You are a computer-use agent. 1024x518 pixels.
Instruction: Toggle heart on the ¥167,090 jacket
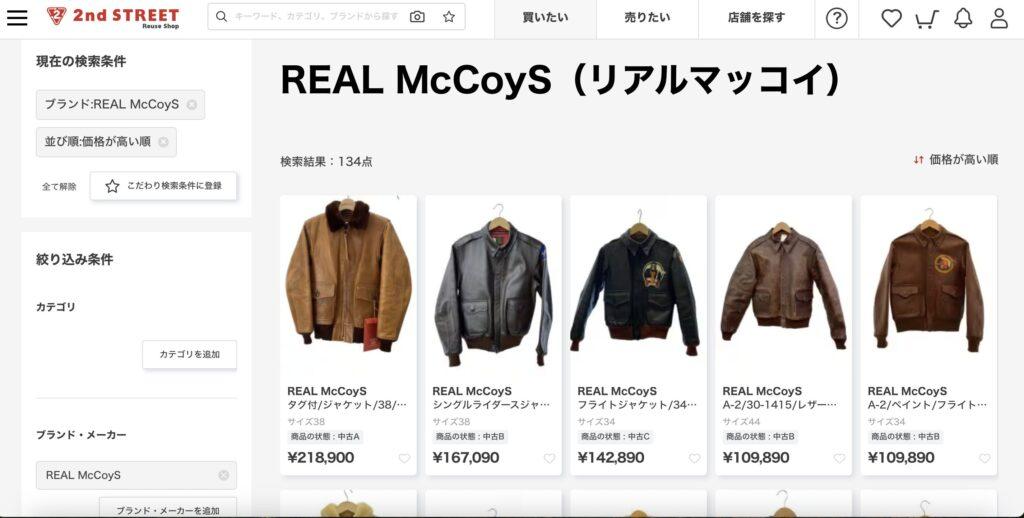(x=549, y=459)
